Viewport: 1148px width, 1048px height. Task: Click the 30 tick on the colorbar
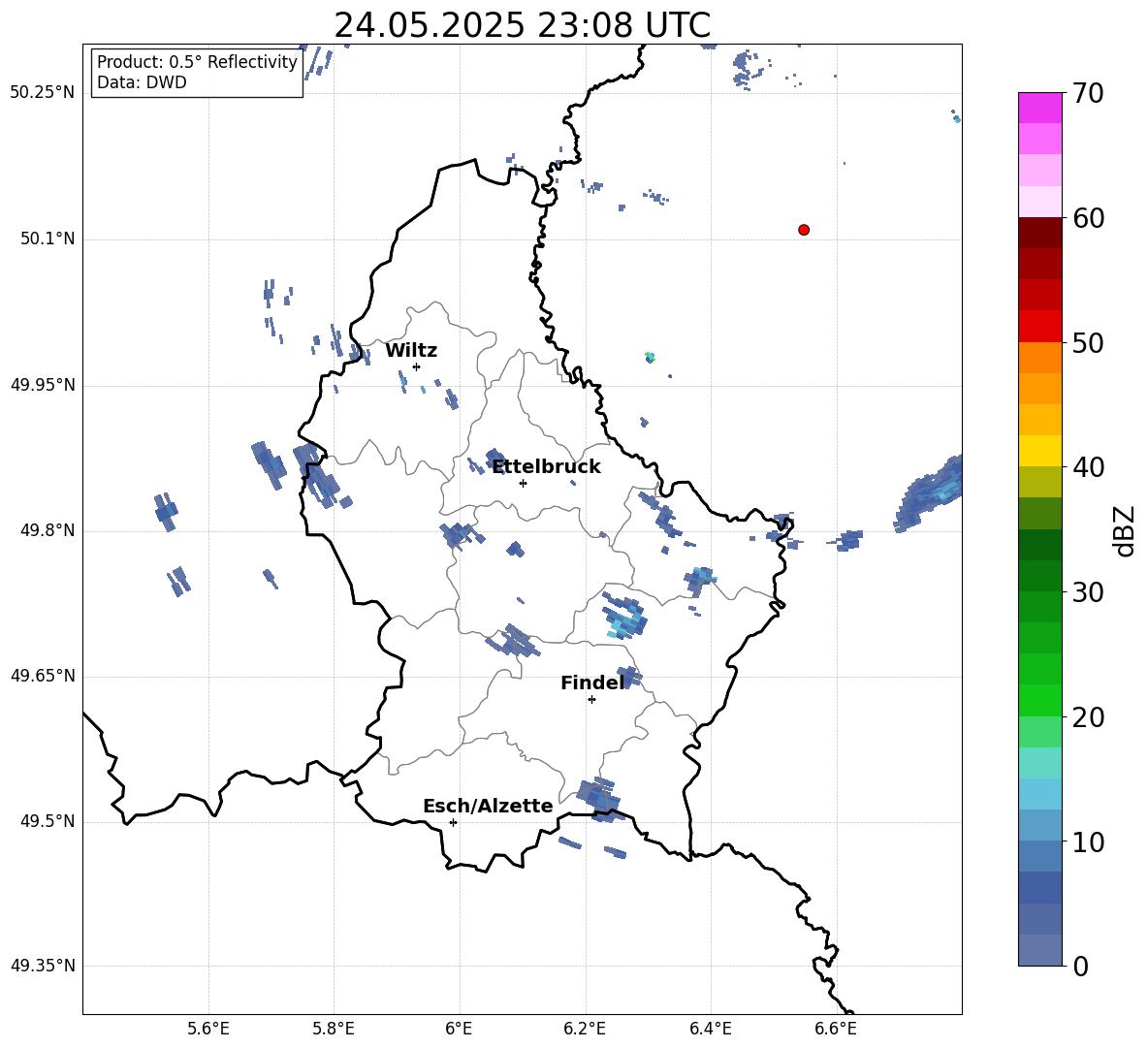pyautogui.click(x=1088, y=592)
